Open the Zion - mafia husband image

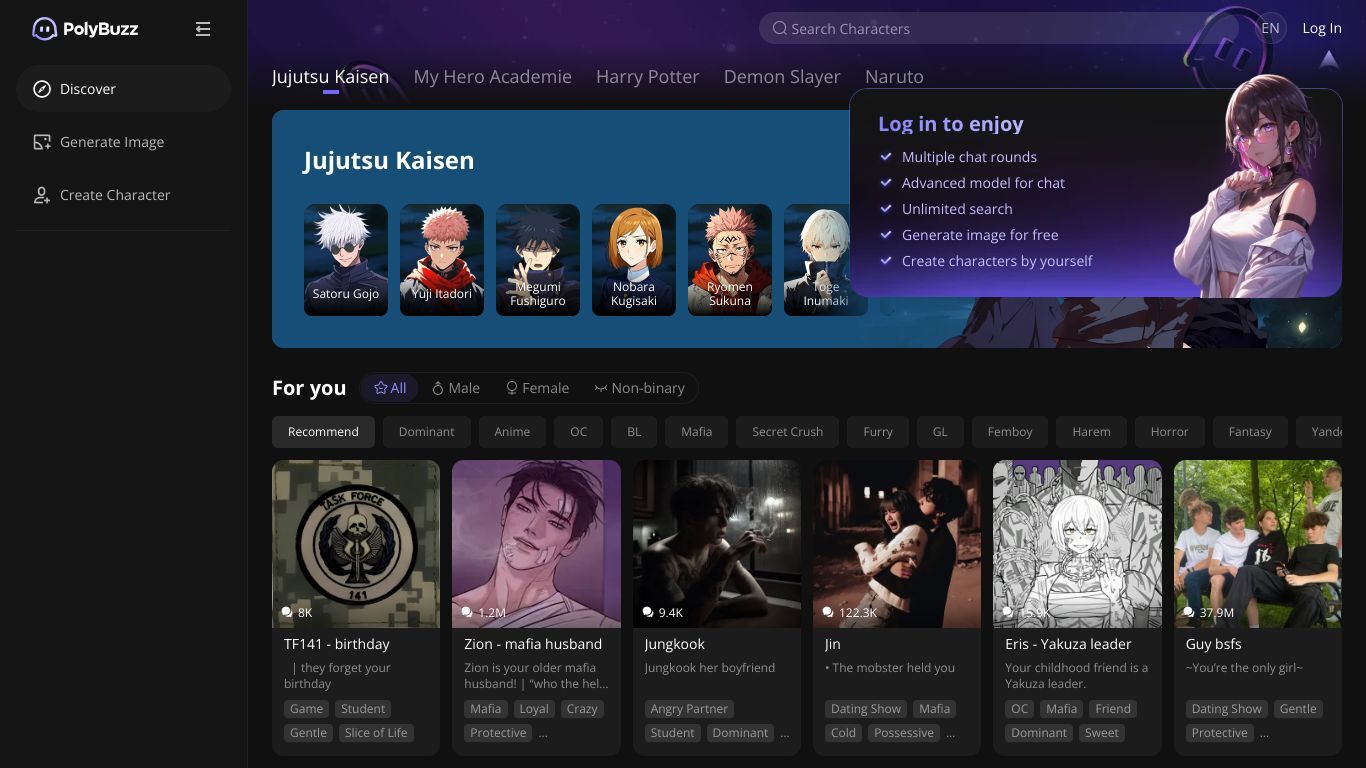click(536, 544)
